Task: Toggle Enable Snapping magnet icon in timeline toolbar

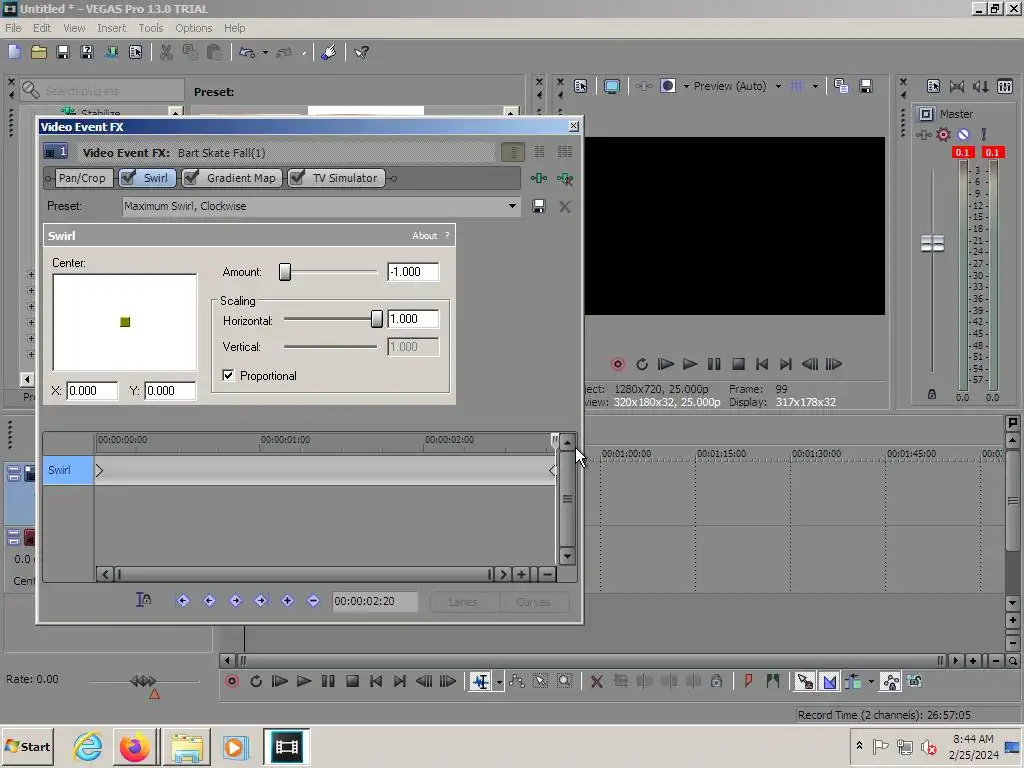Action: pyautogui.click(x=805, y=682)
